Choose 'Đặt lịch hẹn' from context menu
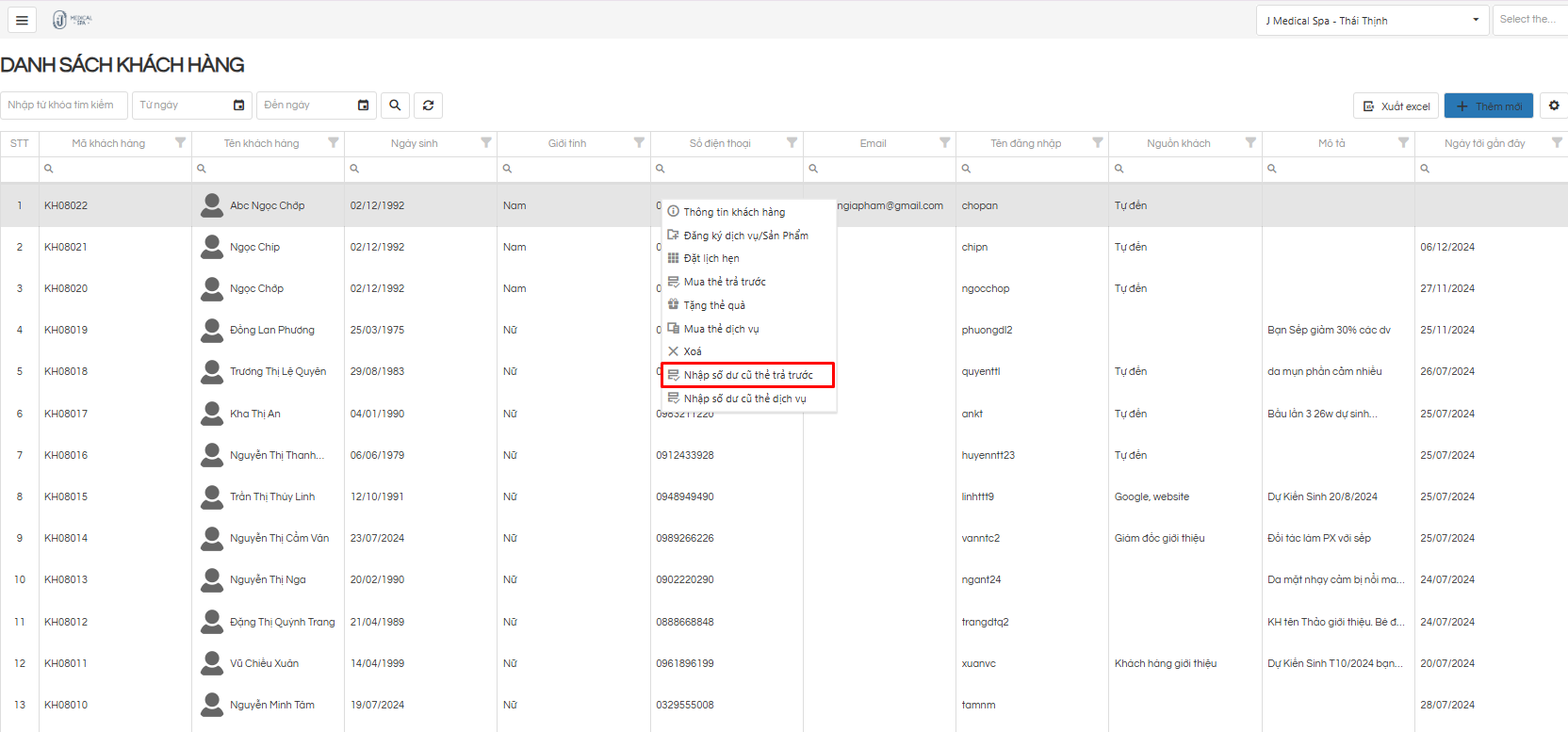 point(710,258)
